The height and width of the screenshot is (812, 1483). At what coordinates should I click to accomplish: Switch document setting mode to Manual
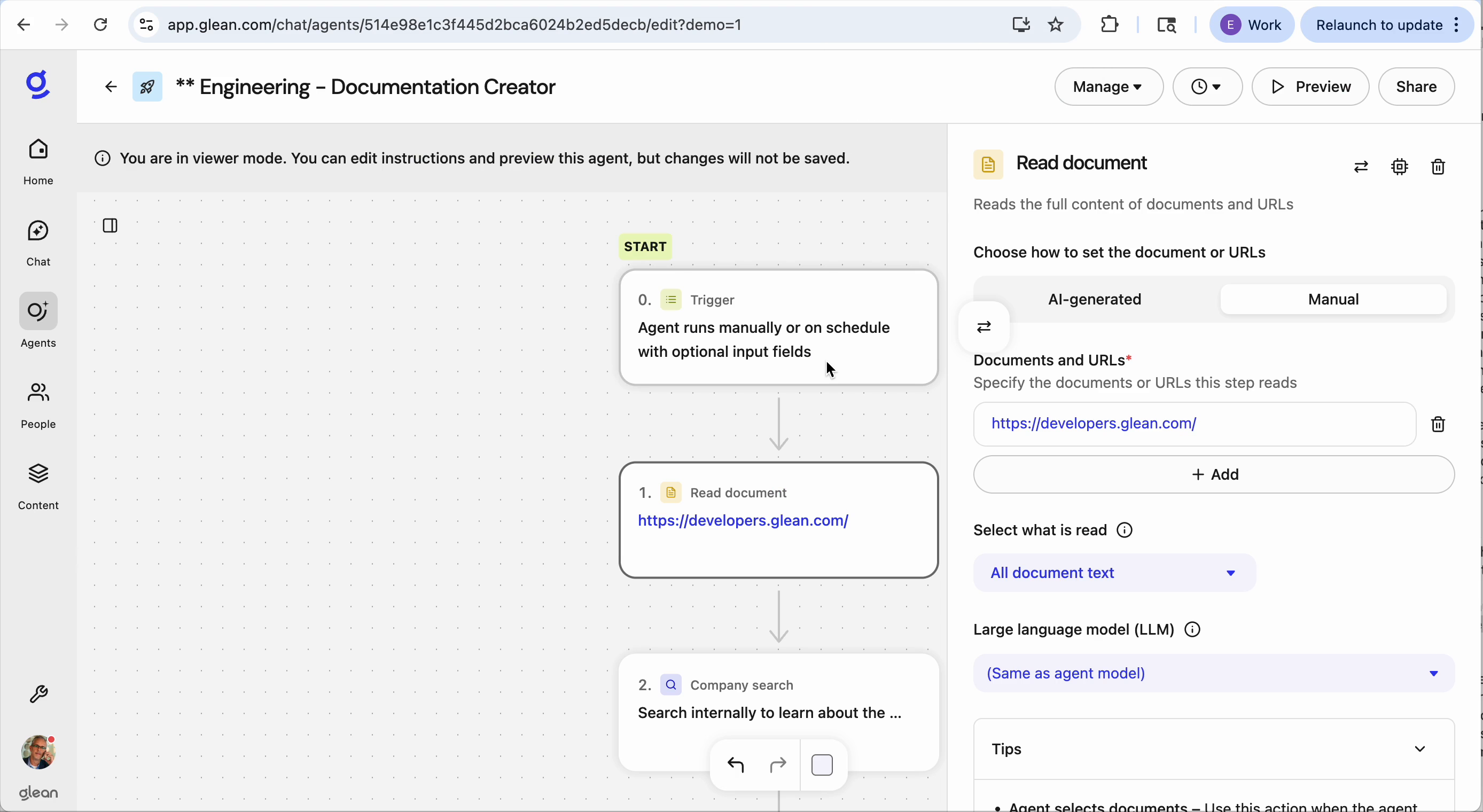[1333, 299]
